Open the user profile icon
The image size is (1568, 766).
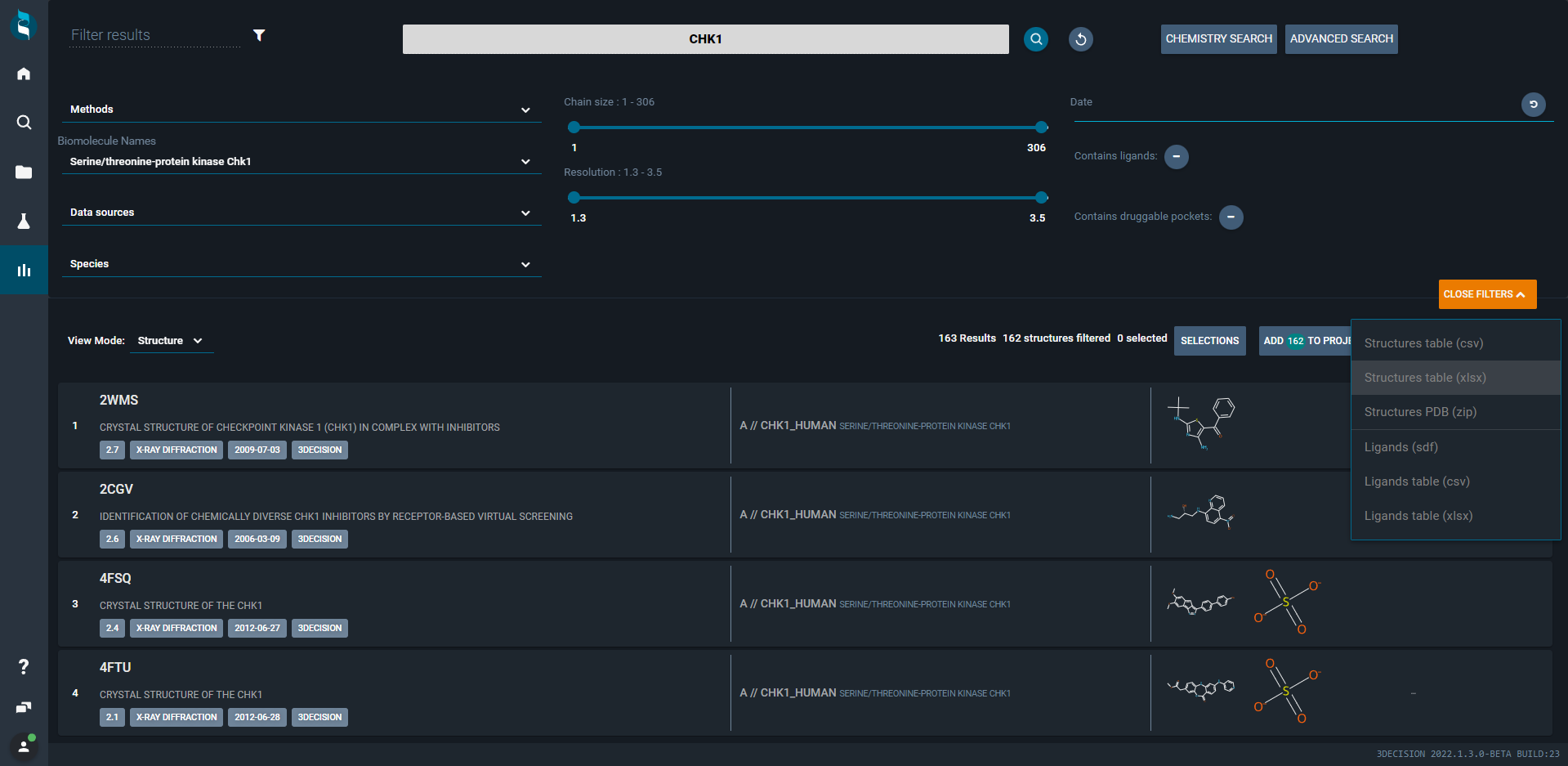24,746
